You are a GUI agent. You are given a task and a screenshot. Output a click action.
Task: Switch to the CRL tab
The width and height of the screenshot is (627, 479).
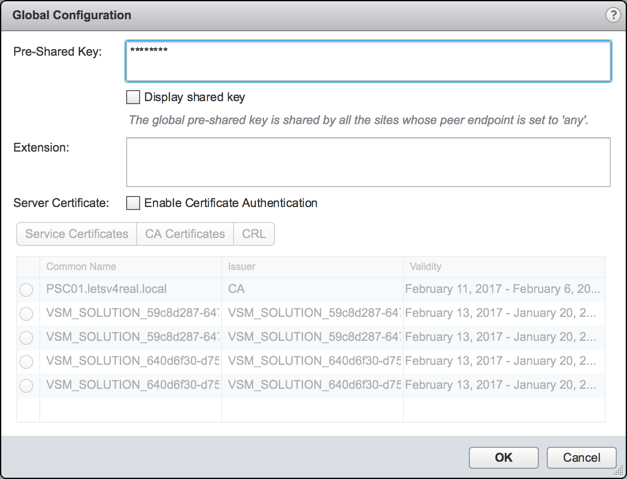point(254,234)
